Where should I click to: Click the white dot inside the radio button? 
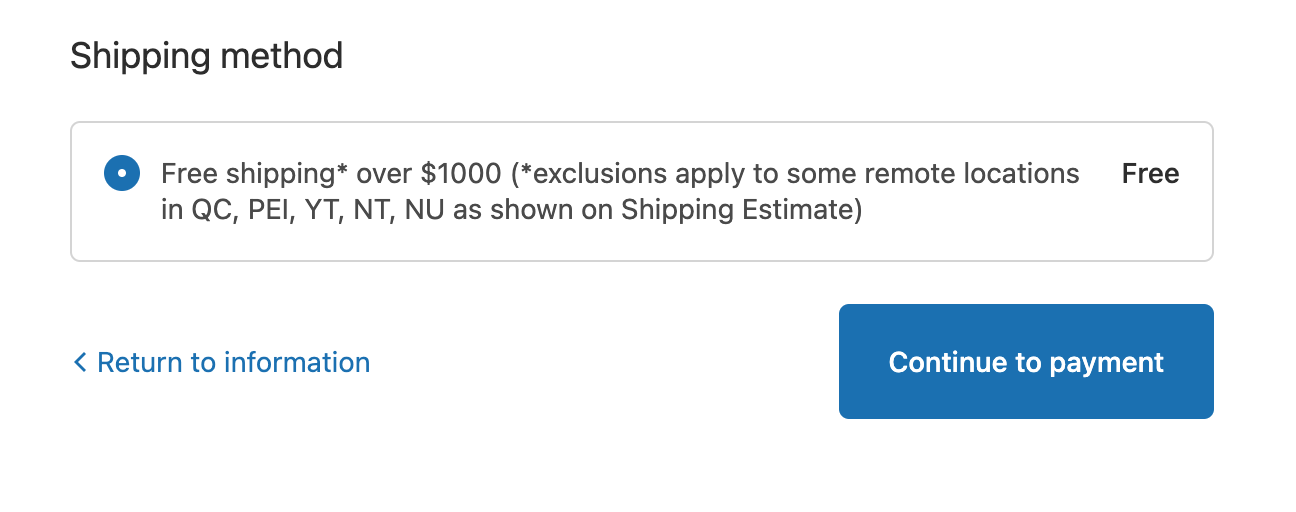pos(121,173)
